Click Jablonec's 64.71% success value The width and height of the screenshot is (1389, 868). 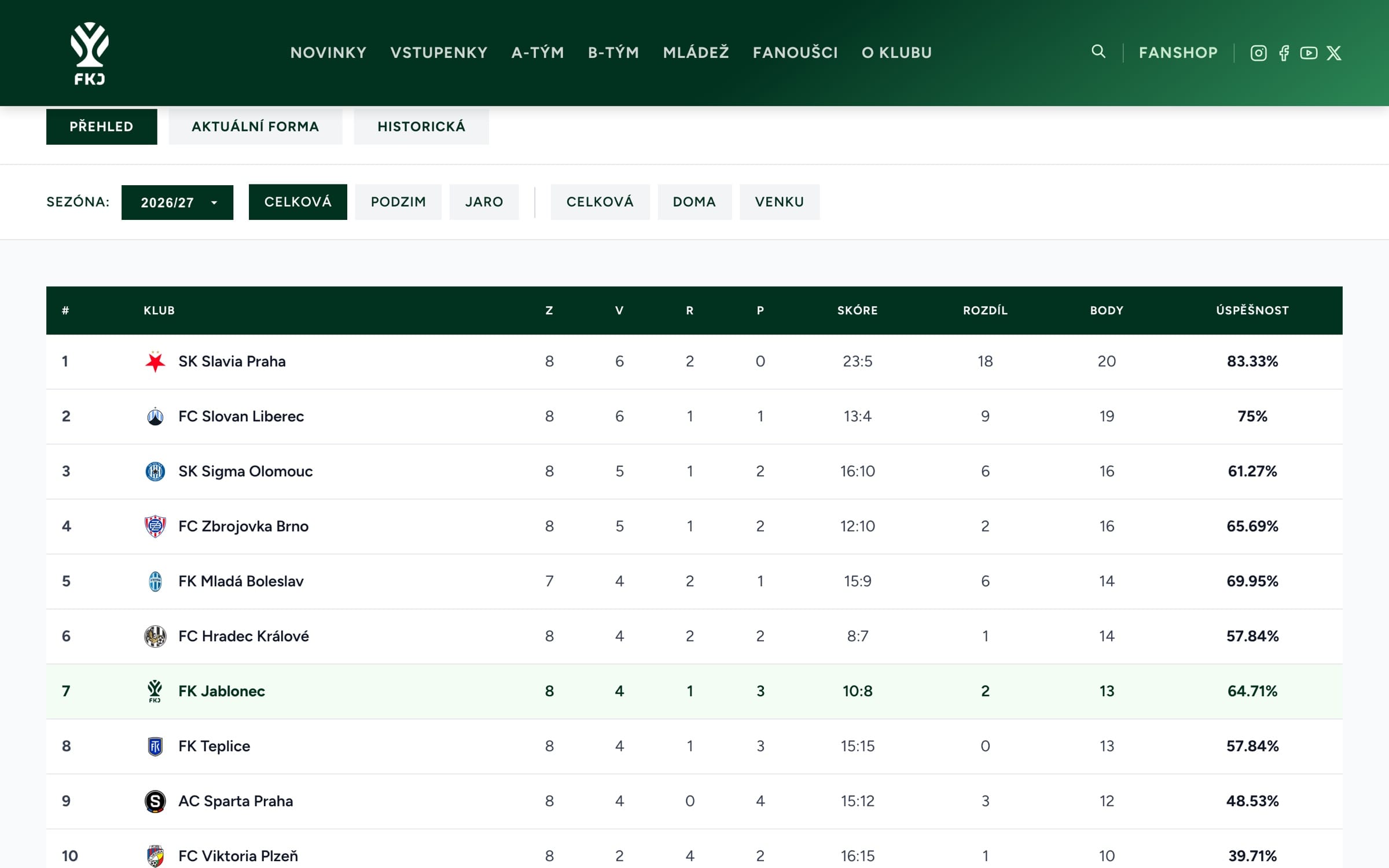pos(1252,691)
